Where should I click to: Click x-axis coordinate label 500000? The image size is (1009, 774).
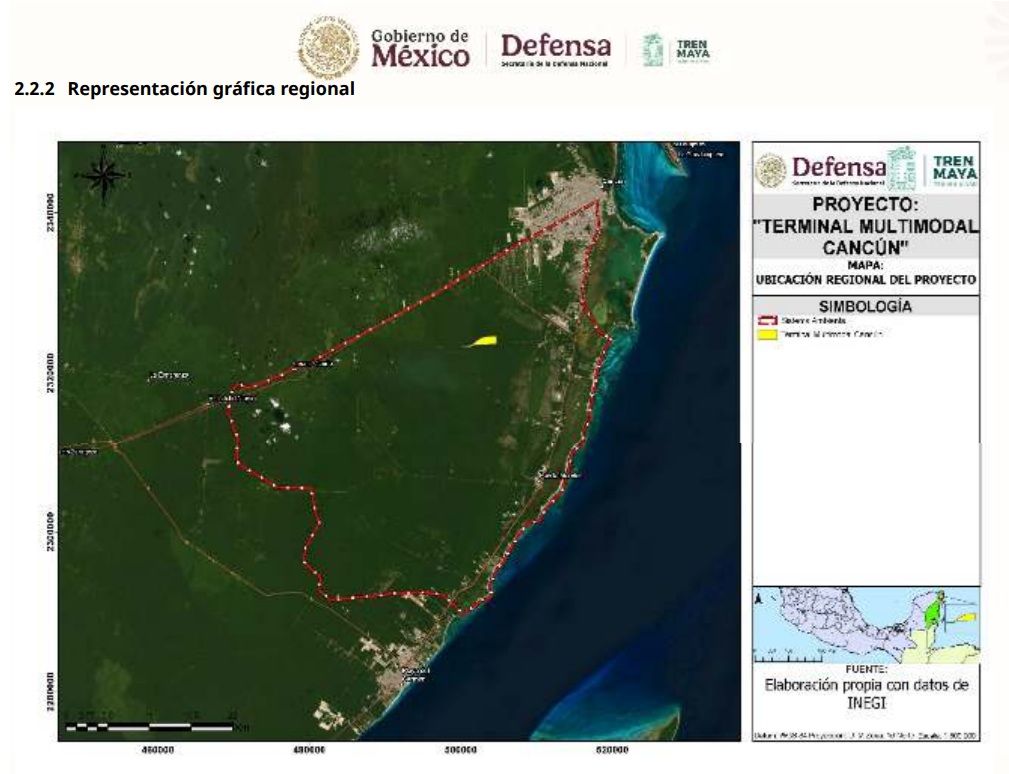point(461,750)
